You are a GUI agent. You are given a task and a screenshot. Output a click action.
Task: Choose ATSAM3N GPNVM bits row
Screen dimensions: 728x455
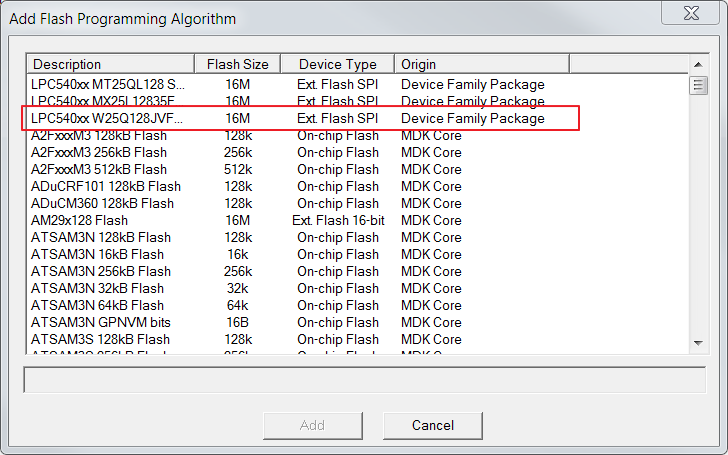tap(358, 322)
